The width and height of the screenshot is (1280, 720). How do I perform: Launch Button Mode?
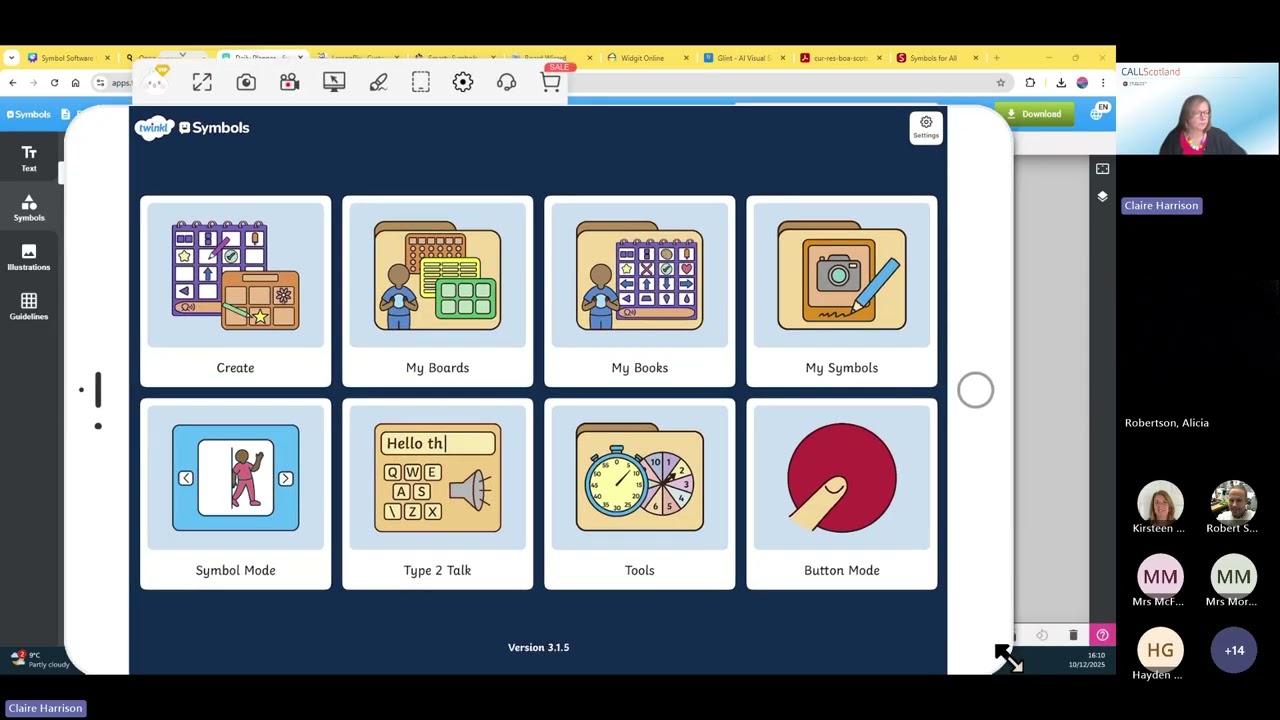click(x=841, y=494)
